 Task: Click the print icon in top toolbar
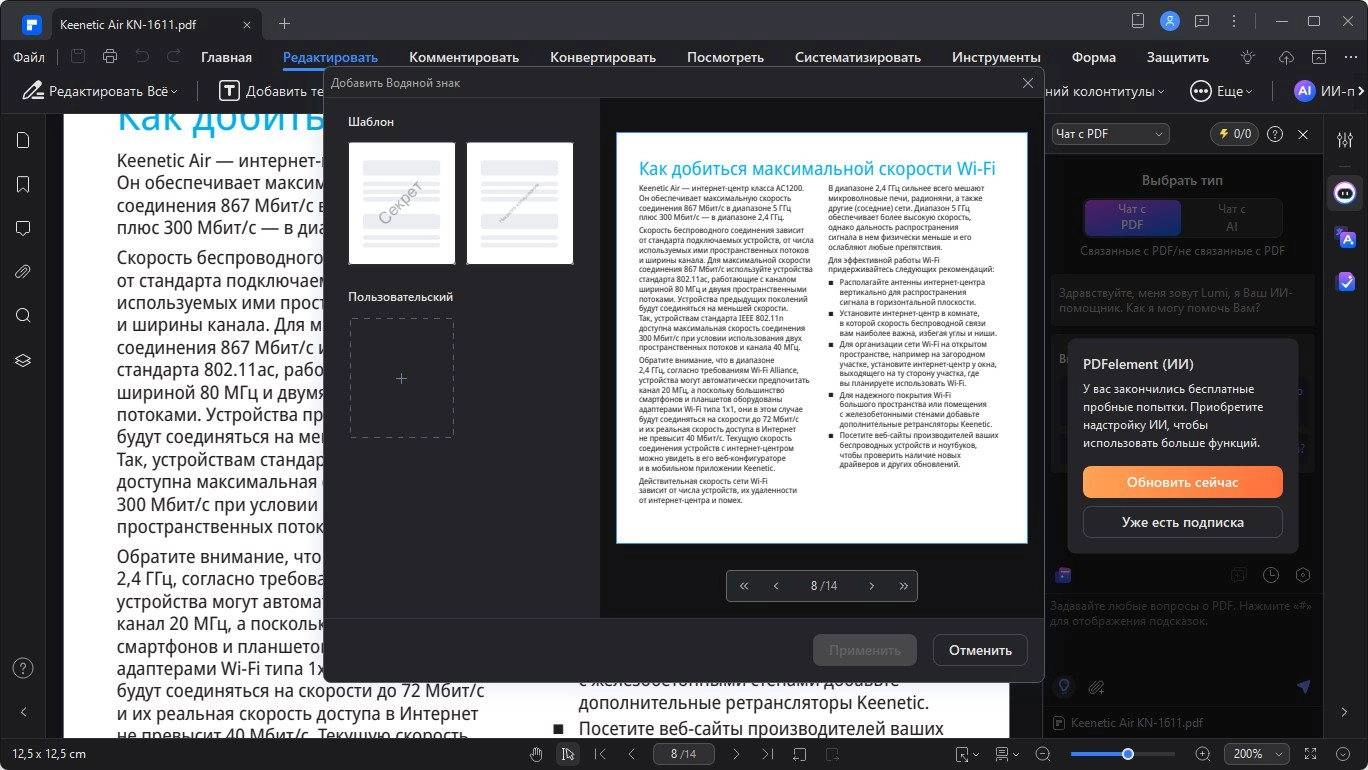coord(110,57)
